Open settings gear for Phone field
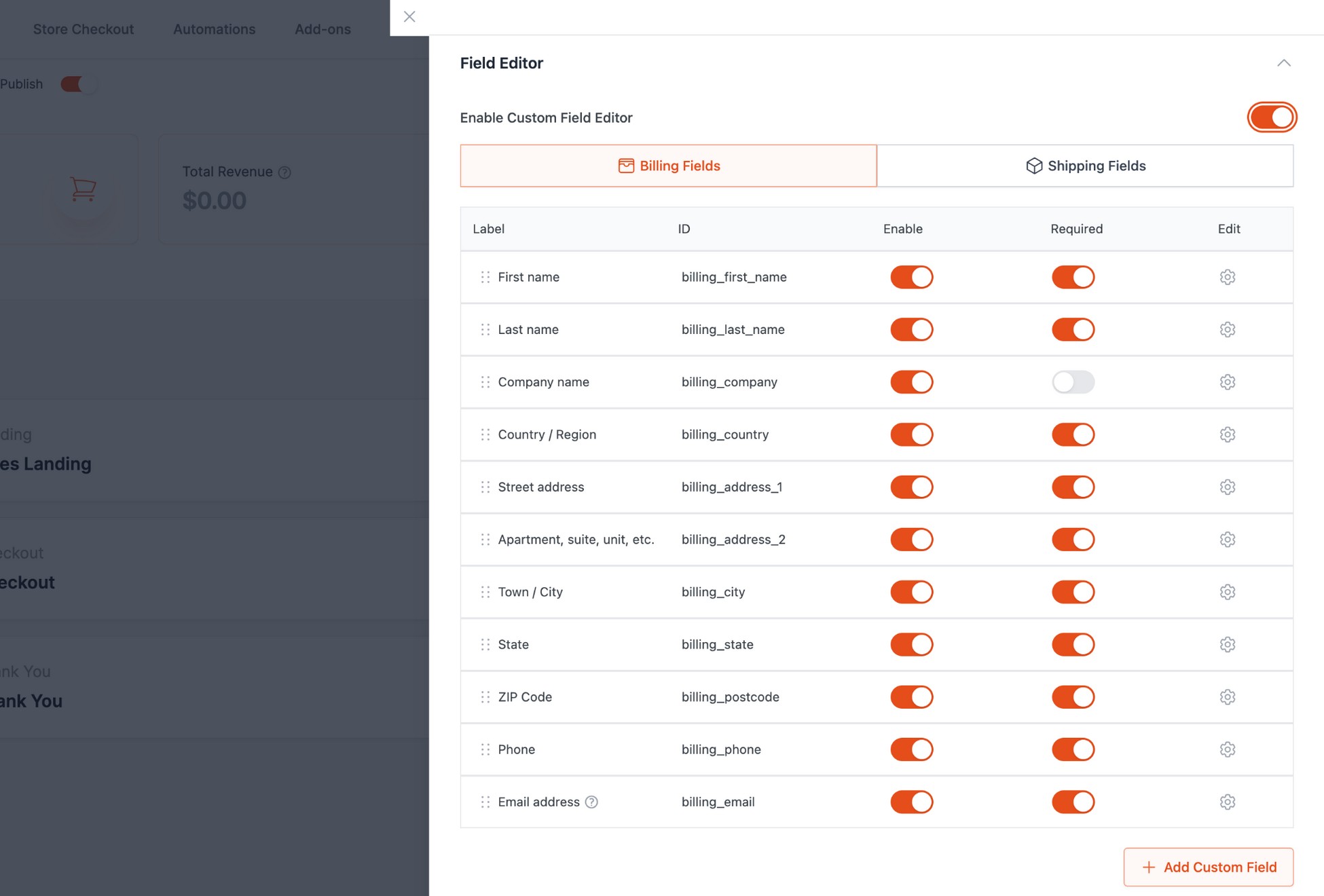 click(1227, 749)
